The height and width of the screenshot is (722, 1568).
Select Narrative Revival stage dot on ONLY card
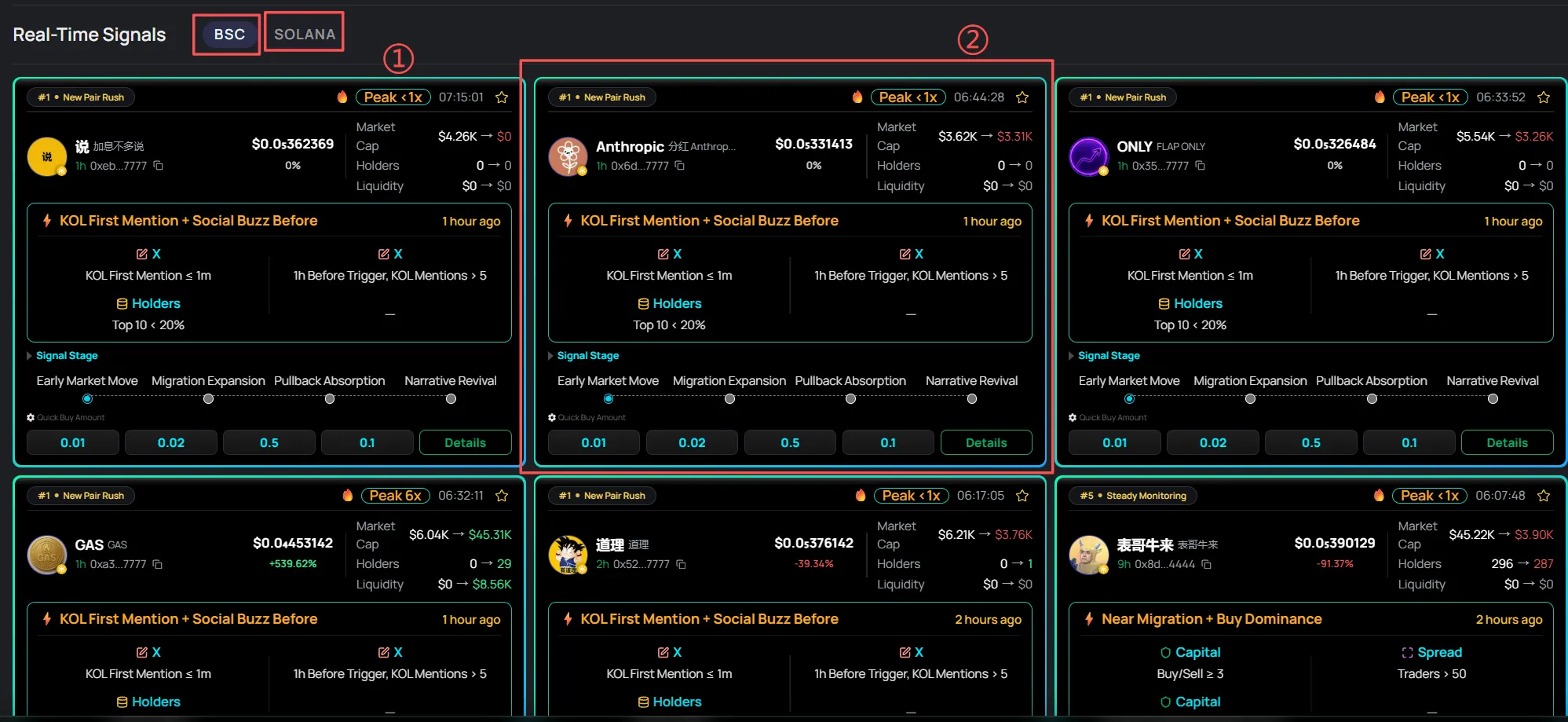pyautogui.click(x=1493, y=399)
